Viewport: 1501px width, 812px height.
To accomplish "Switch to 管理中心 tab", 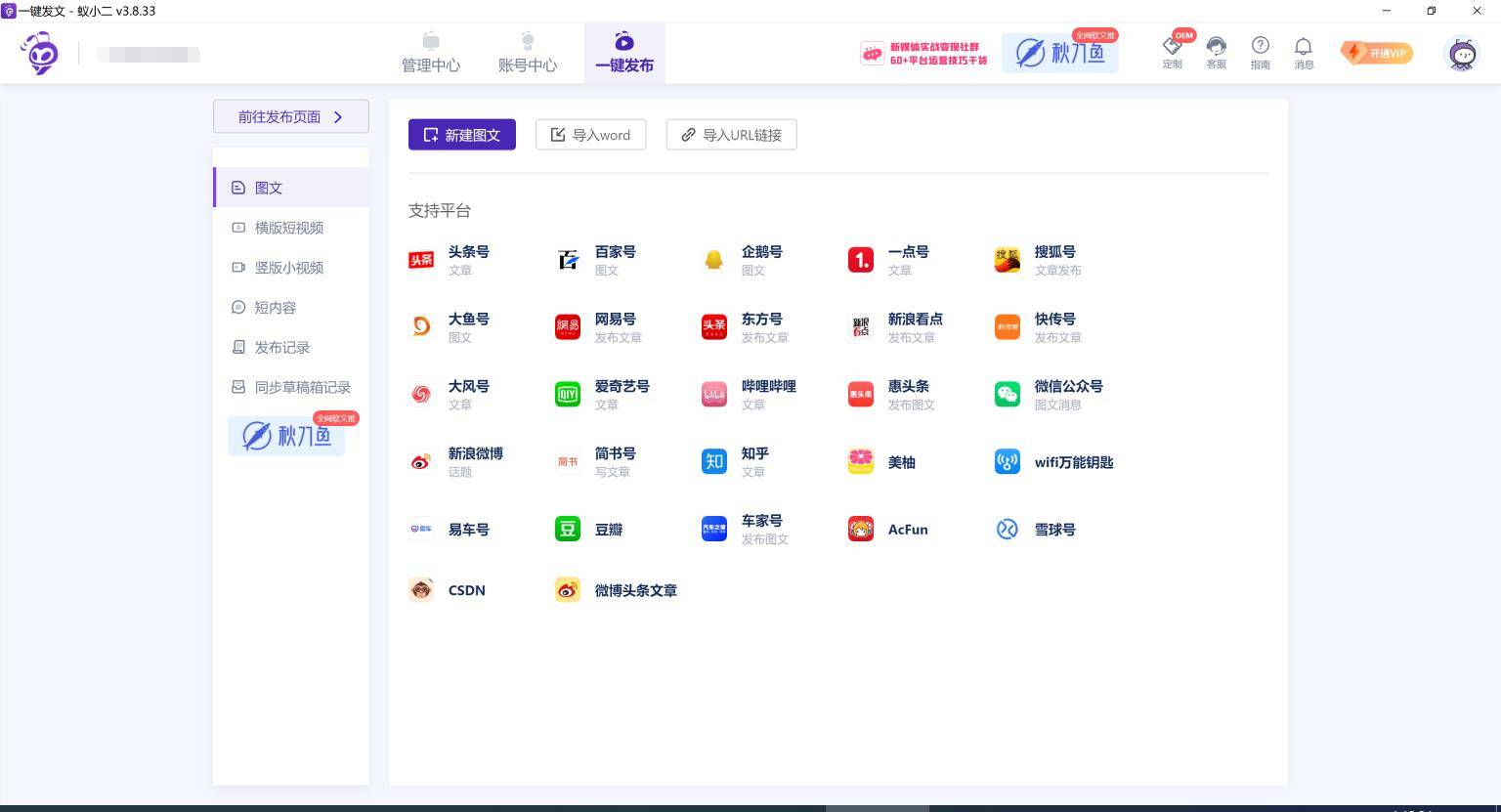I will coord(431,53).
